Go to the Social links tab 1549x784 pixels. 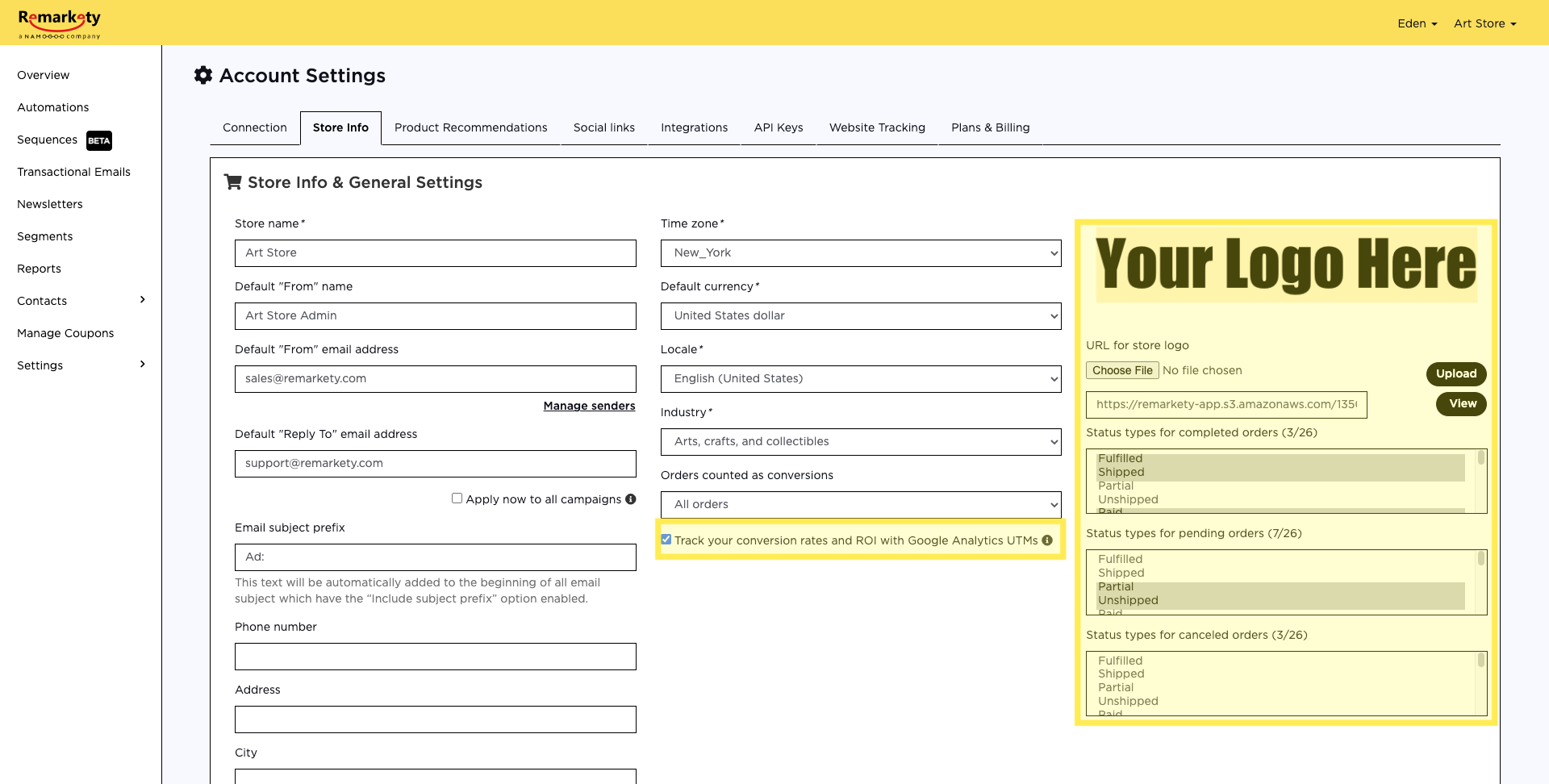pos(604,127)
